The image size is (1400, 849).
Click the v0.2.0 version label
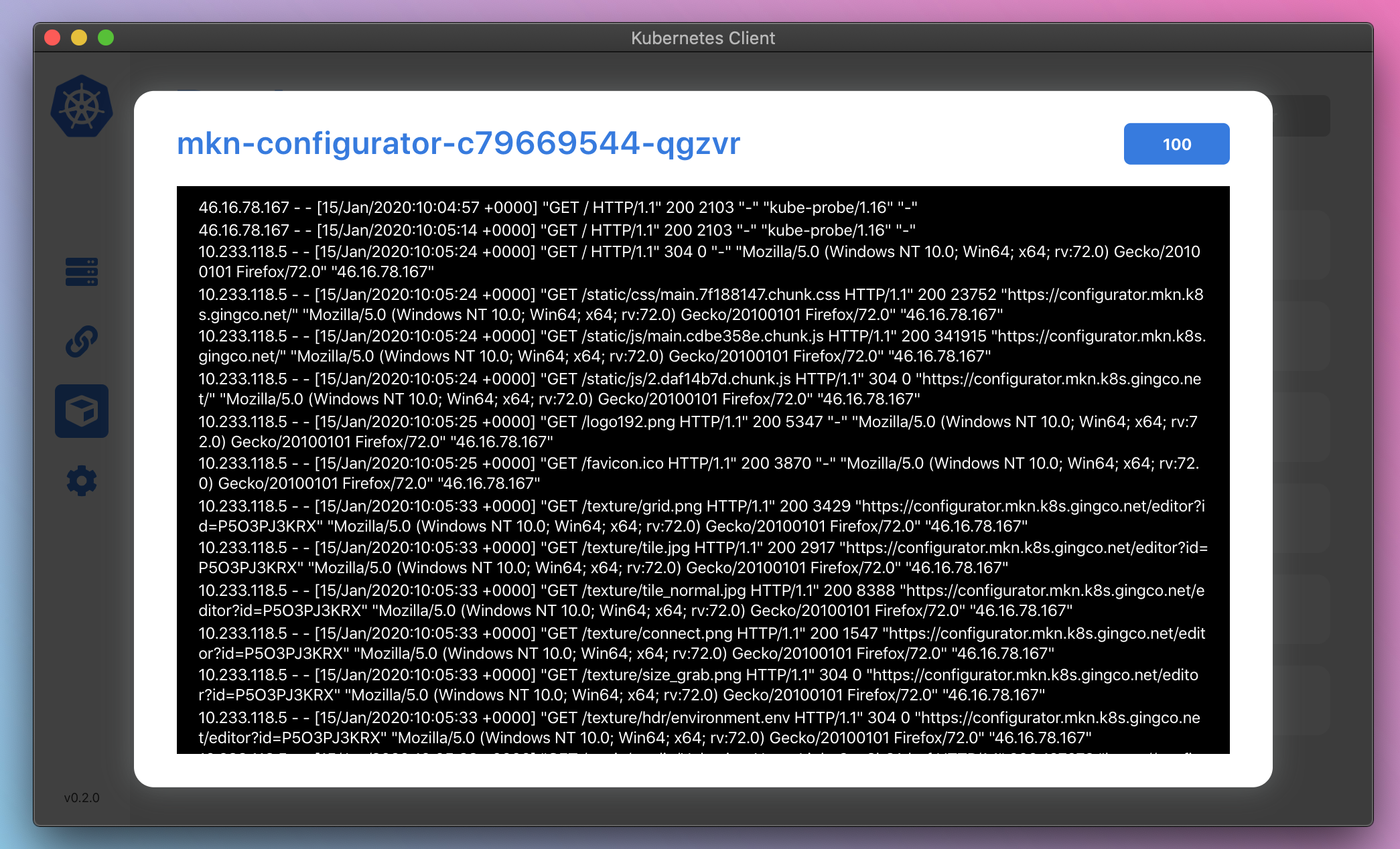82,797
